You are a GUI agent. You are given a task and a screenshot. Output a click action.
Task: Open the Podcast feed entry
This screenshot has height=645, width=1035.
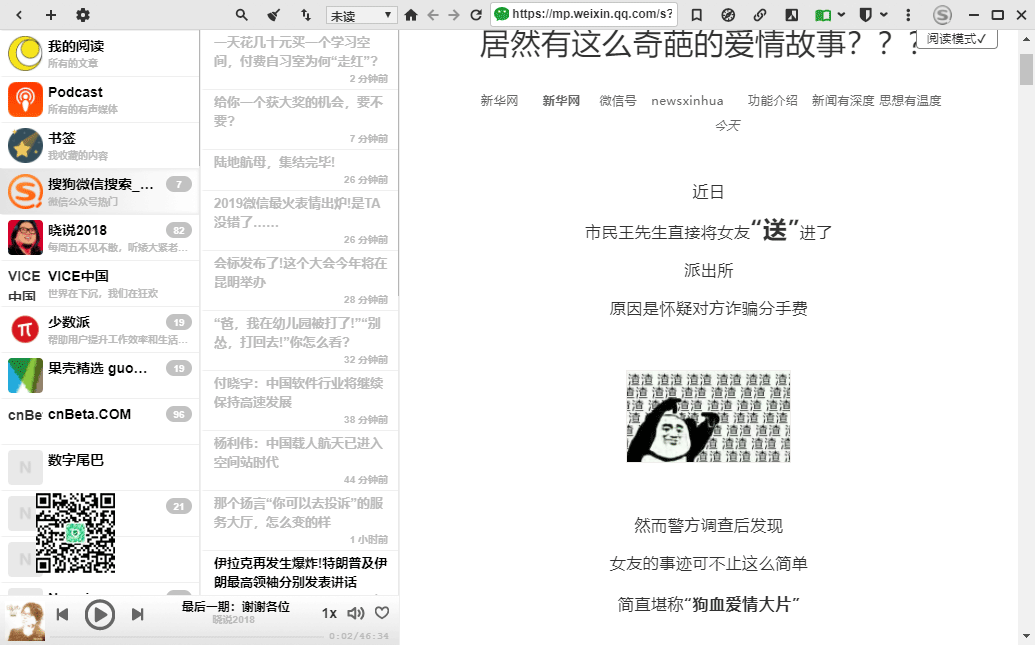[x=100, y=100]
